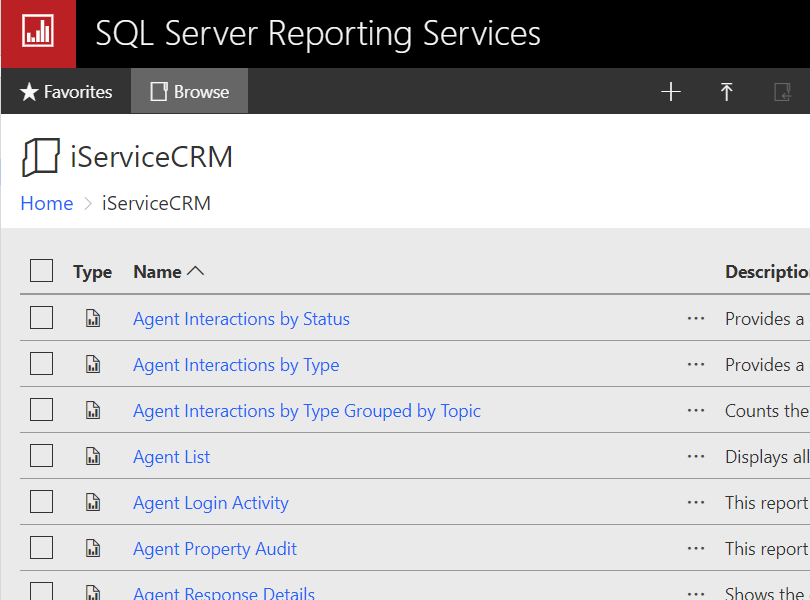This screenshot has height=600, width=810.
Task: Open the Agent Property Audit report
Action: coord(215,549)
